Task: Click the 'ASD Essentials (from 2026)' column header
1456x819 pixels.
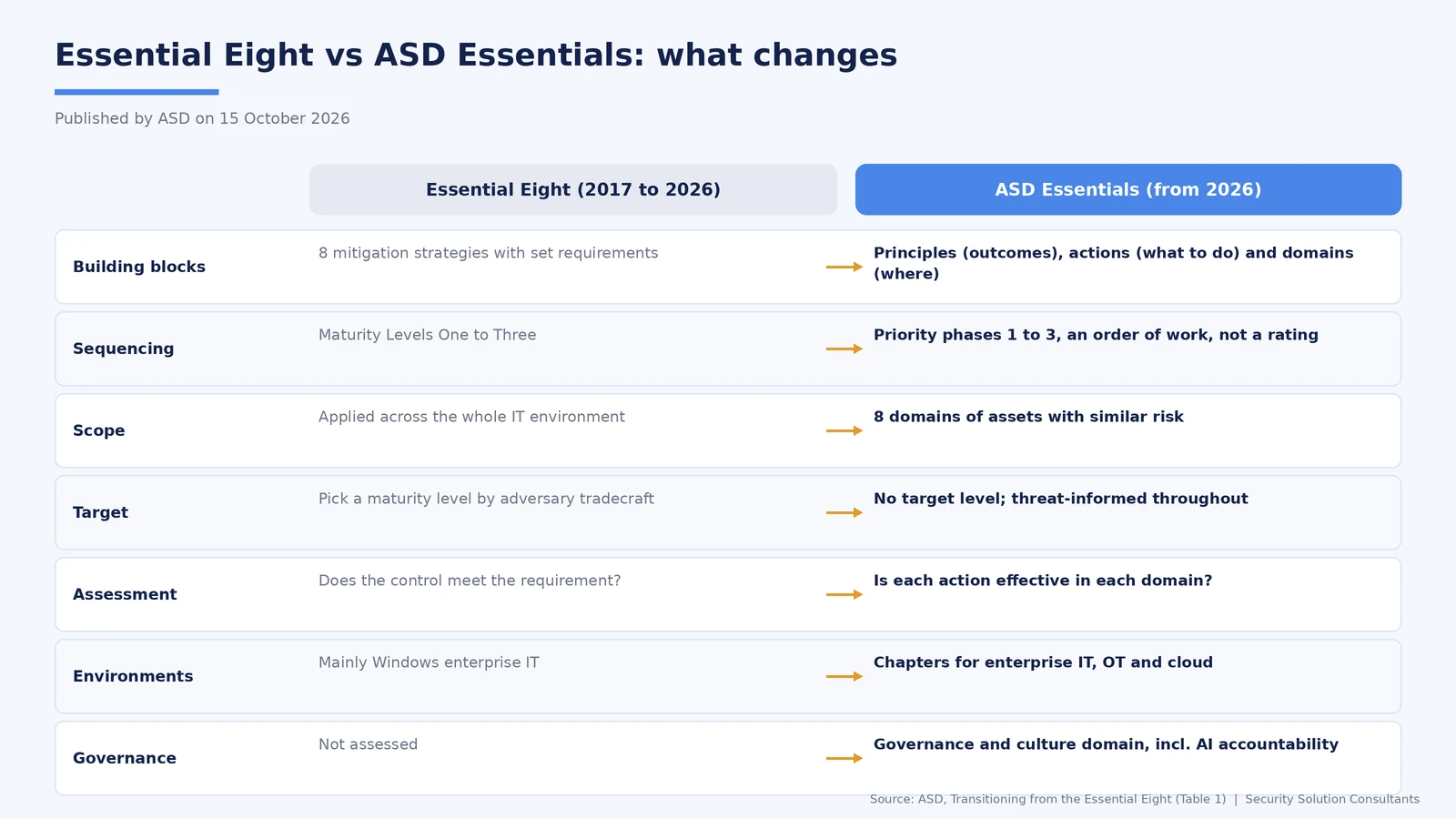Action: [1128, 189]
